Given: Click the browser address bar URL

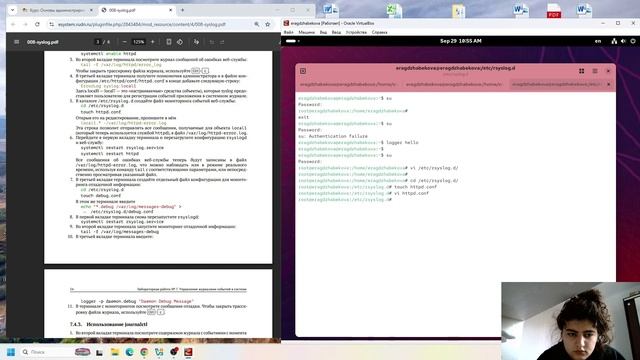Looking at the screenshot, I should [142, 24].
